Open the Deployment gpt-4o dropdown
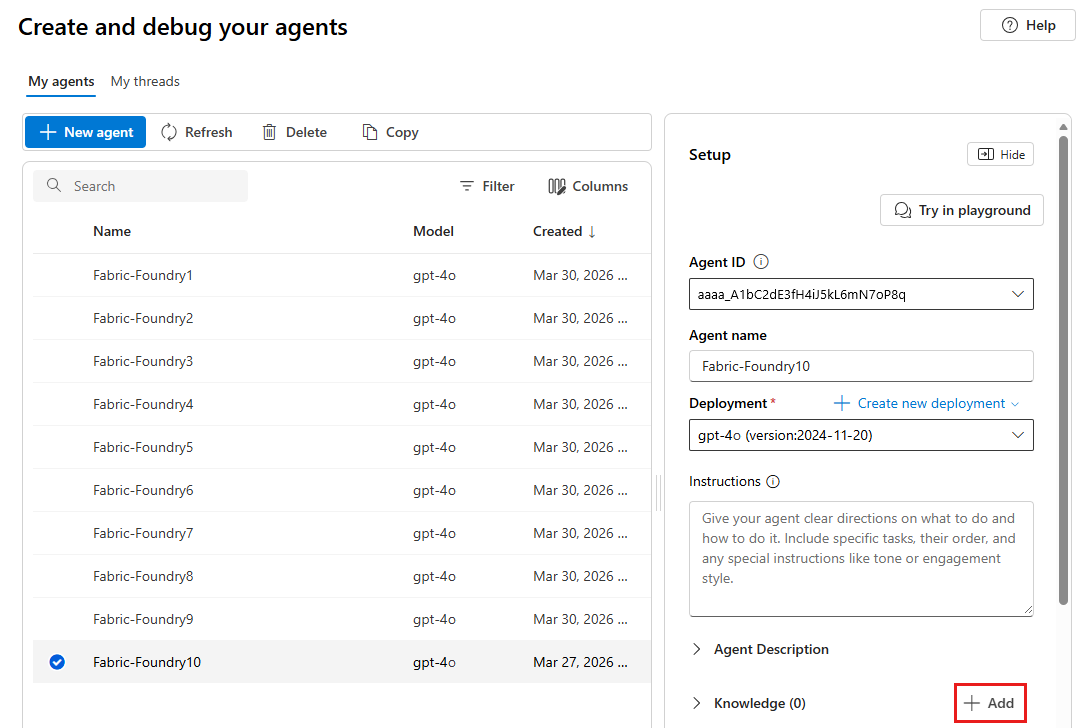The width and height of the screenshot is (1090, 728). (x=861, y=435)
